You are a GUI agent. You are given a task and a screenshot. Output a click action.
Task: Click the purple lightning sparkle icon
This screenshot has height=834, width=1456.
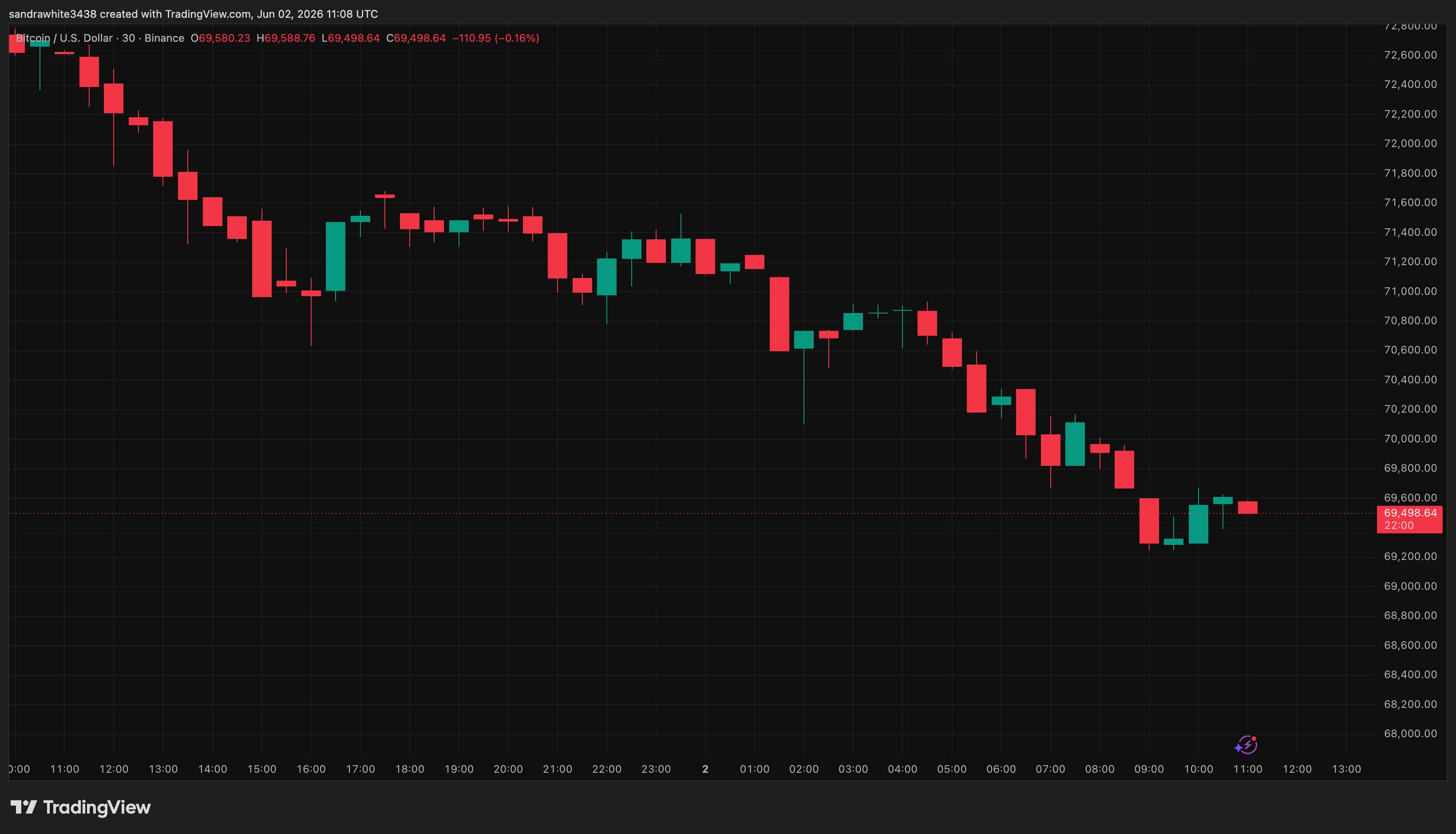1246,745
